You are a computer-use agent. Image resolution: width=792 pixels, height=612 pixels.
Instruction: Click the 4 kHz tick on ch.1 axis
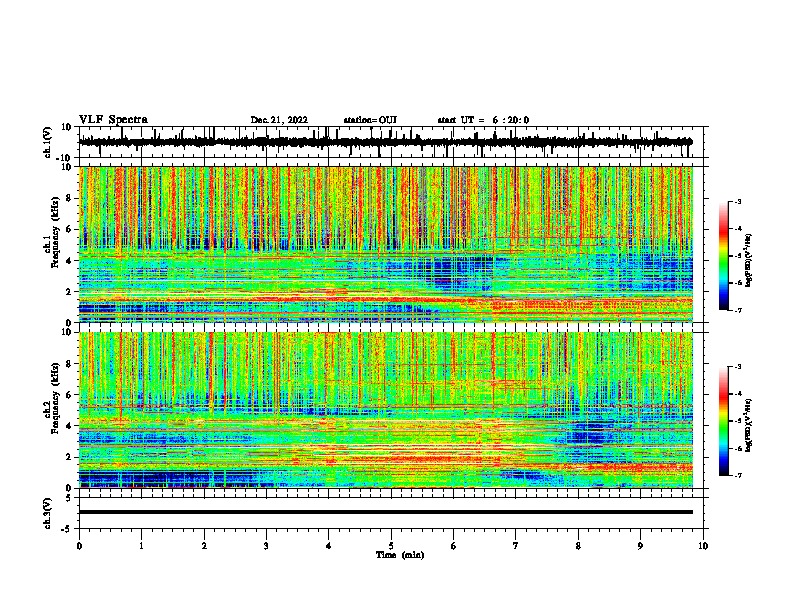click(x=70, y=261)
